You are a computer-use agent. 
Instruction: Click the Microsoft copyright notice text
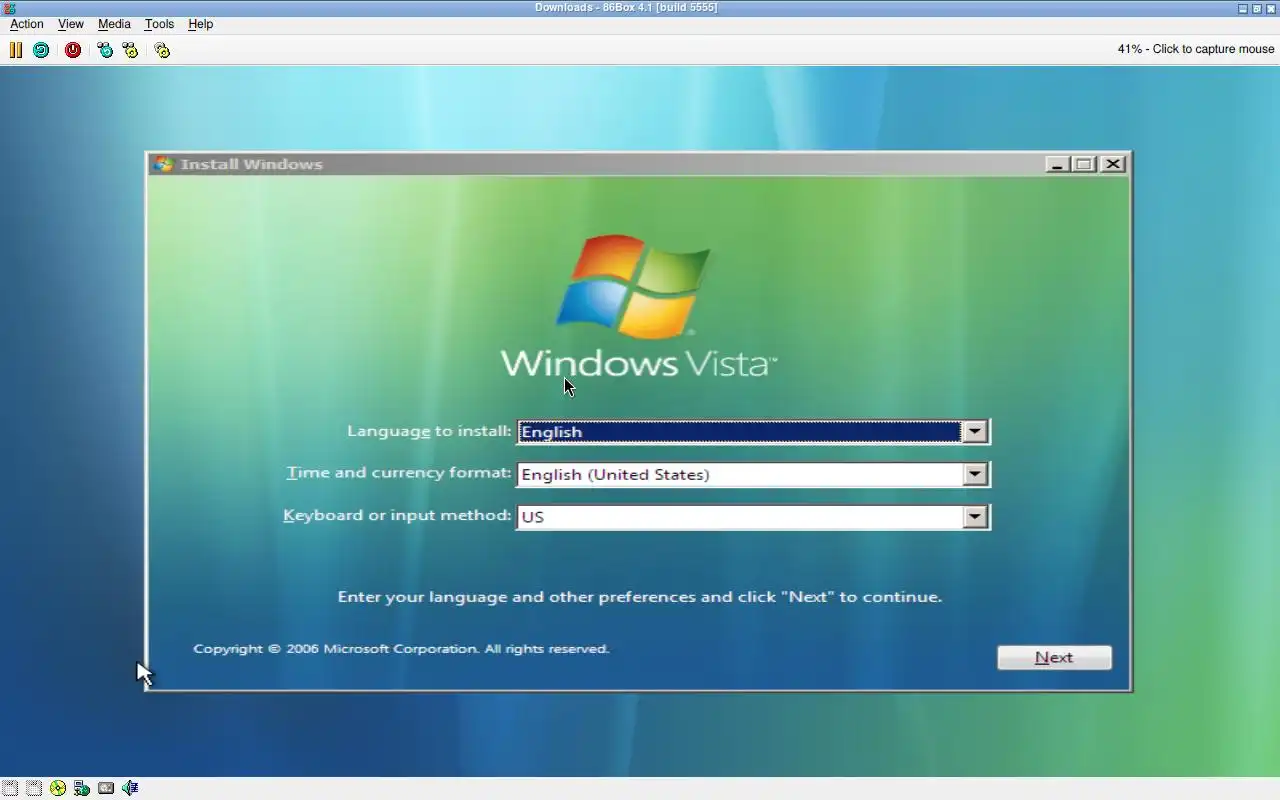click(401, 649)
